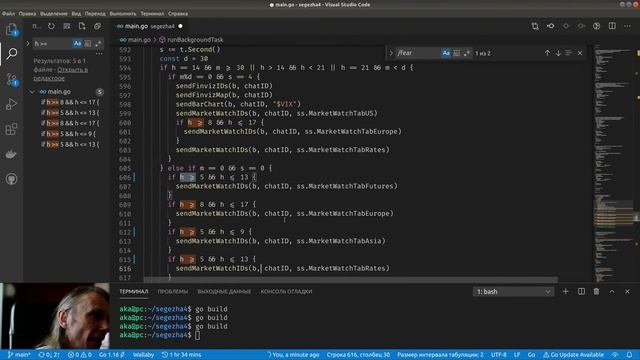This screenshot has height=360, width=640.
Task: Toggle Match Case in the sidebar search
Action: tap(78, 43)
